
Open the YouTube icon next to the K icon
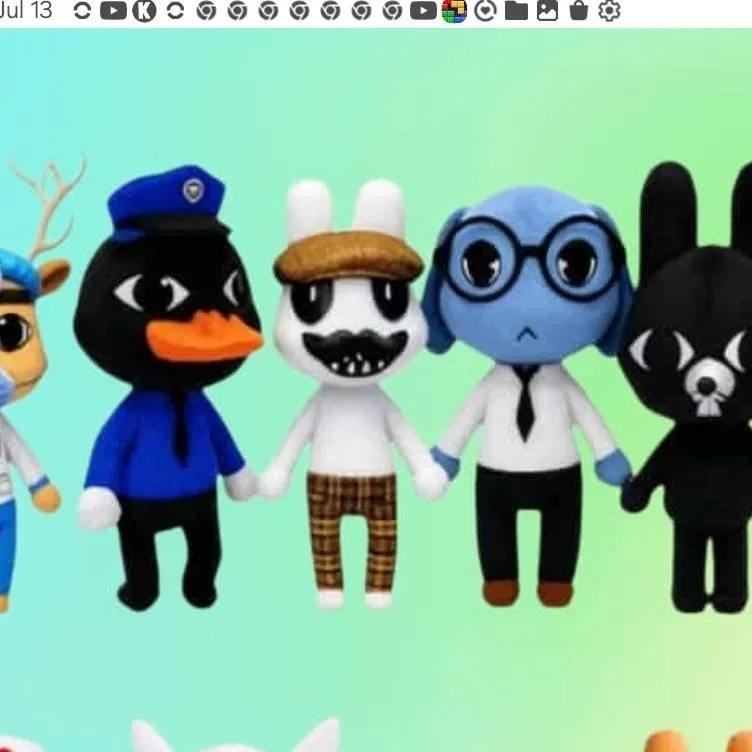[113, 11]
